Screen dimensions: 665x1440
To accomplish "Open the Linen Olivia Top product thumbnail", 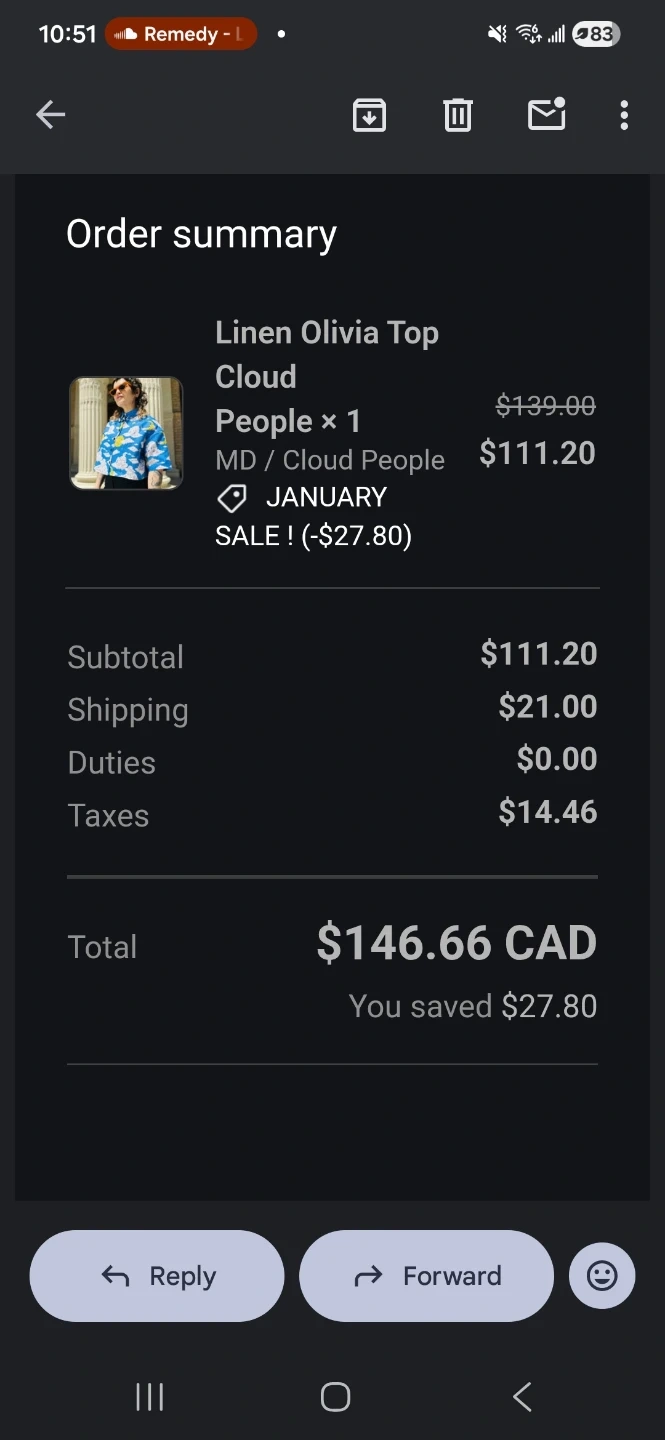I will 126,433.
